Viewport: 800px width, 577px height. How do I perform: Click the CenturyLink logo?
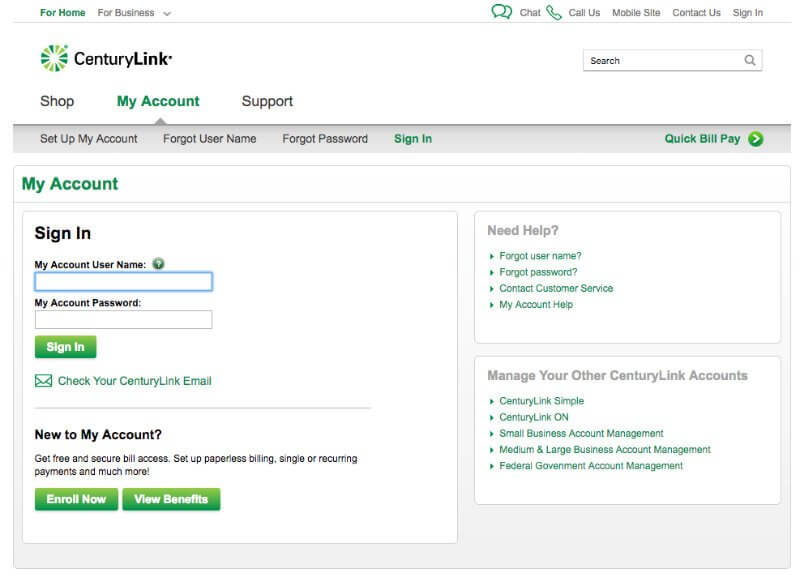[106, 58]
